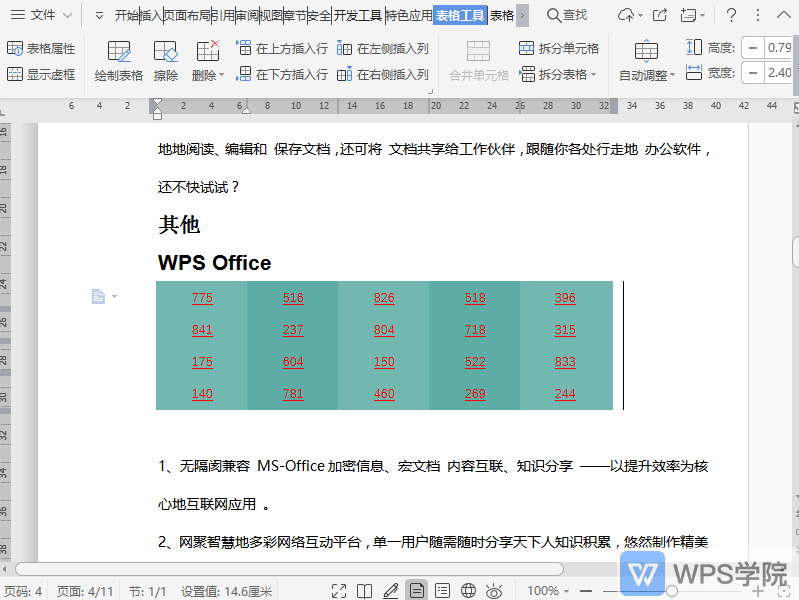799x600 pixels.
Task: Click the zoom slider handle
Action: pyautogui.click(x=672, y=591)
